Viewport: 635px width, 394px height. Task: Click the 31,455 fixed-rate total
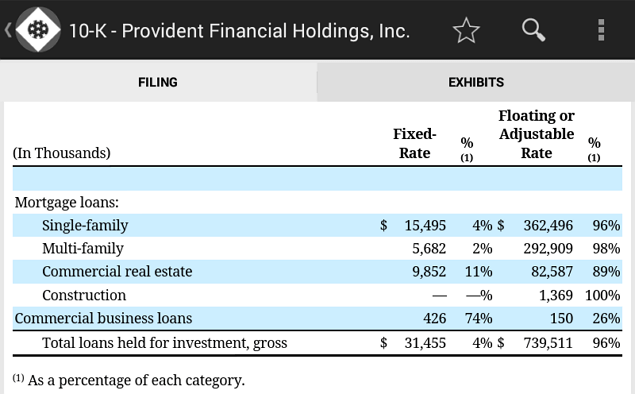coord(425,343)
